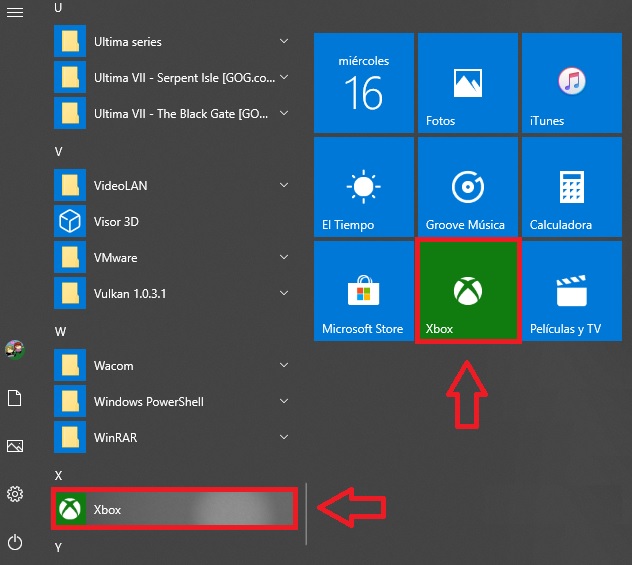Click the 'Visor 3D' app label

click(x=116, y=222)
